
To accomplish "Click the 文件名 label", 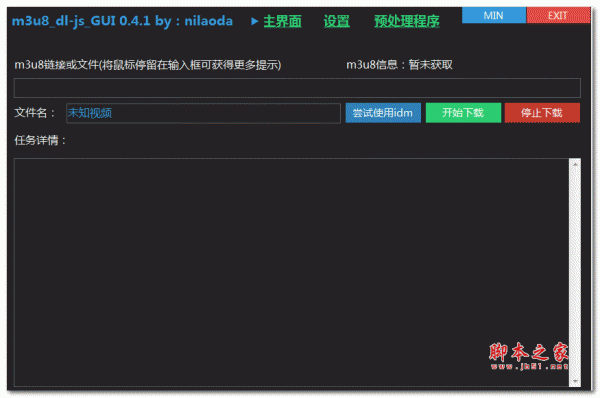I will point(34,113).
